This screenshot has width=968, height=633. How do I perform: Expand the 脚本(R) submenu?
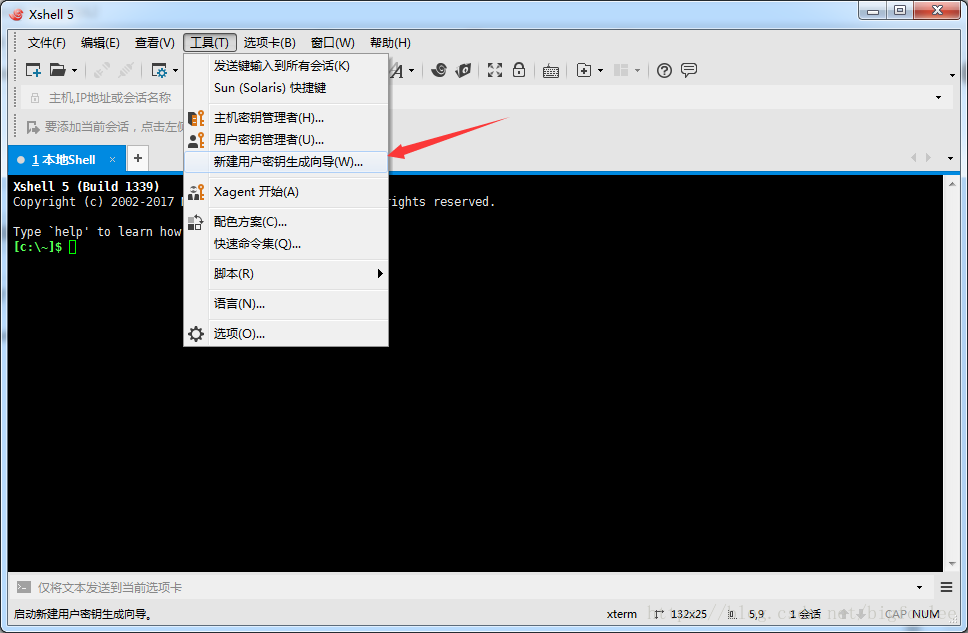point(286,274)
